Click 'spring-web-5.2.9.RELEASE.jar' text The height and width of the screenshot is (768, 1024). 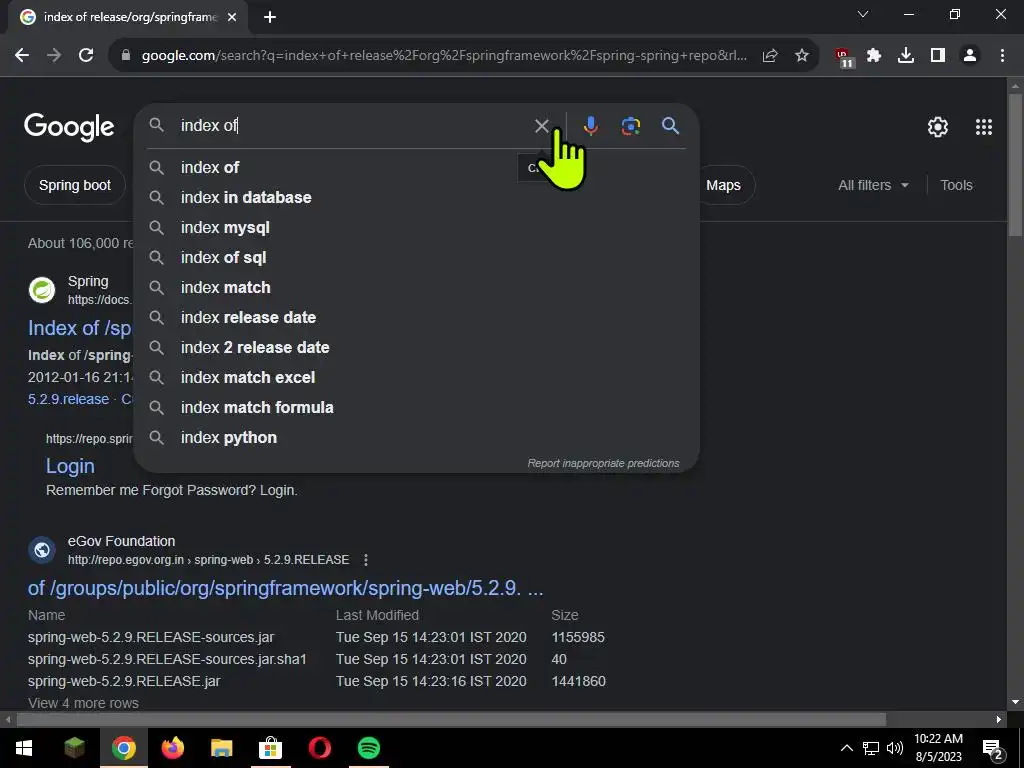(124, 681)
